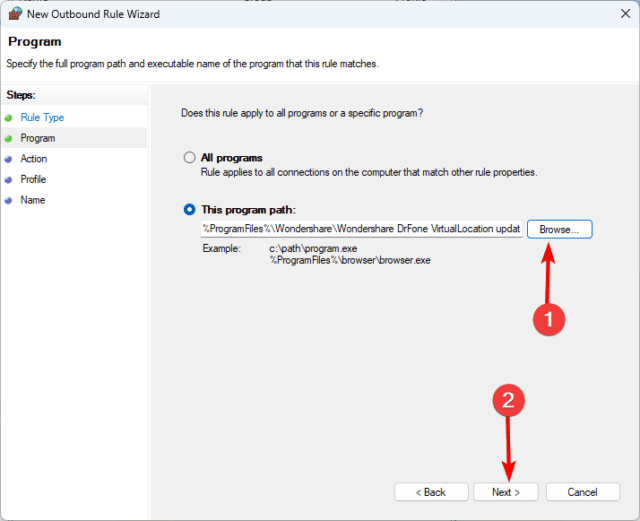640x521 pixels.
Task: Select the Profile step in sidebar
Action: pyautogui.click(x=33, y=179)
